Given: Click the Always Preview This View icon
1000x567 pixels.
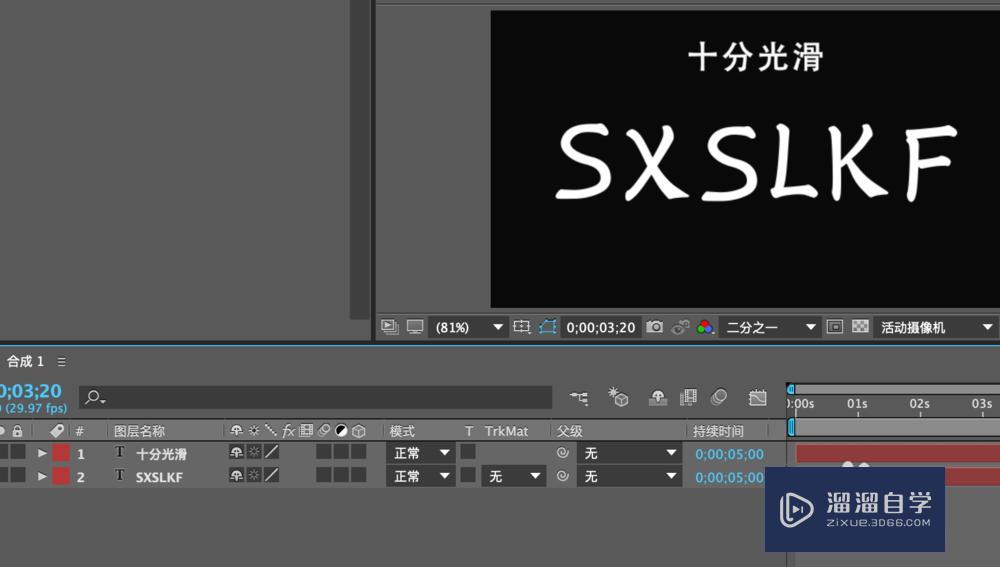Looking at the screenshot, I should (390, 327).
